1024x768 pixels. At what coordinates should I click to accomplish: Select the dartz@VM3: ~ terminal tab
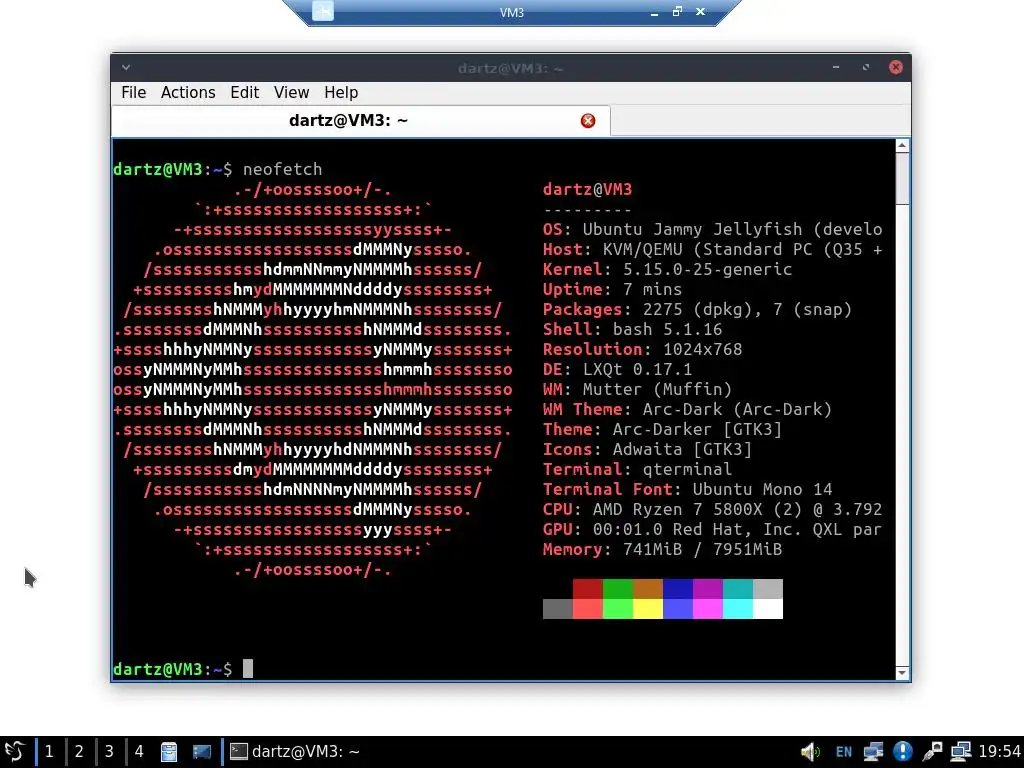(361, 121)
